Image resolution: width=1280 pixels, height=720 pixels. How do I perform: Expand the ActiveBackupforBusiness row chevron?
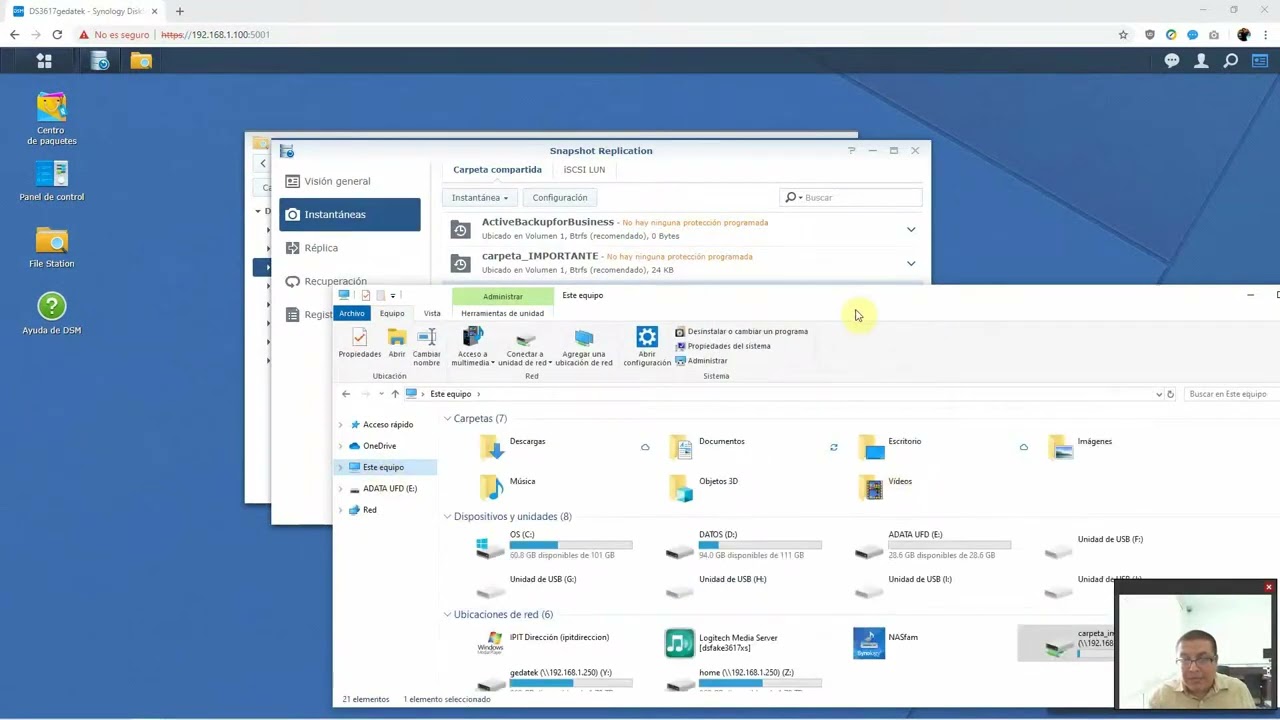(911, 229)
